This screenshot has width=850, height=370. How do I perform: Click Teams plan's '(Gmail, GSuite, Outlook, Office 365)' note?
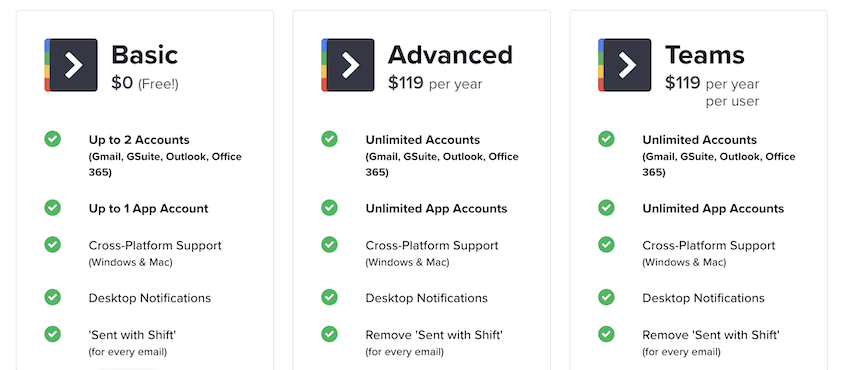click(719, 164)
